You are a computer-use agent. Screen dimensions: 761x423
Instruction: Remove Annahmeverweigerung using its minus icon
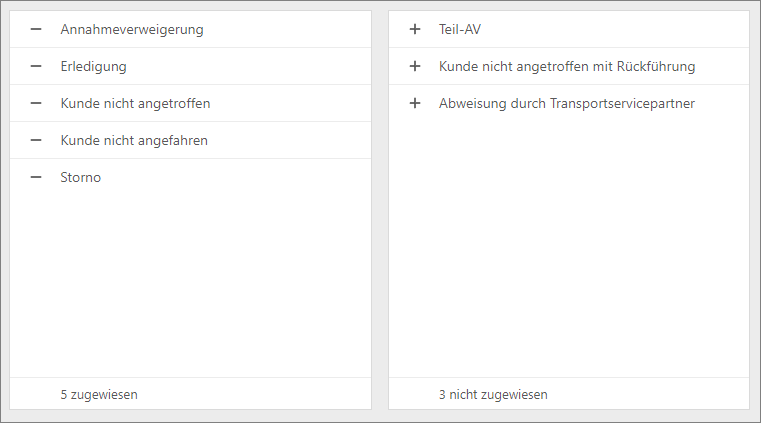coord(36,29)
